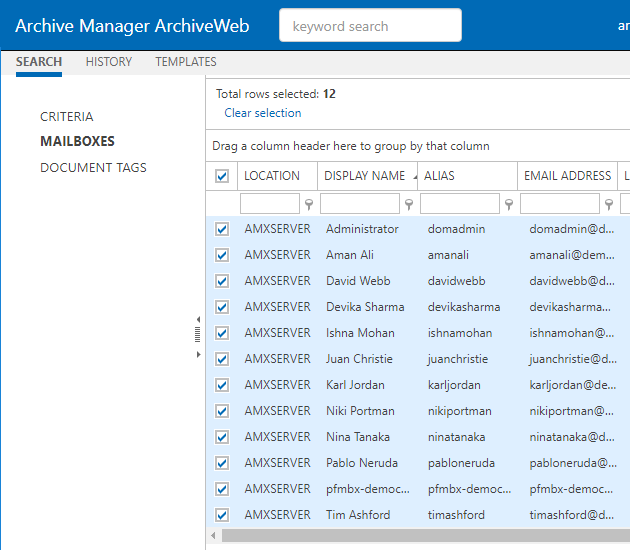Open the Templates tab
Viewport: 630px width, 550px height.
pos(186,62)
